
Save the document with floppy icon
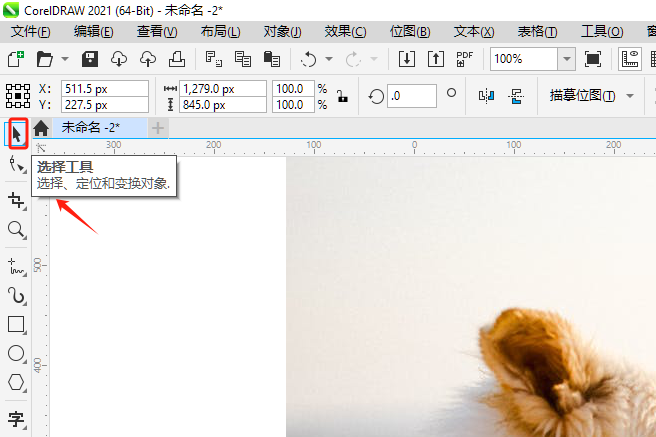pos(90,59)
